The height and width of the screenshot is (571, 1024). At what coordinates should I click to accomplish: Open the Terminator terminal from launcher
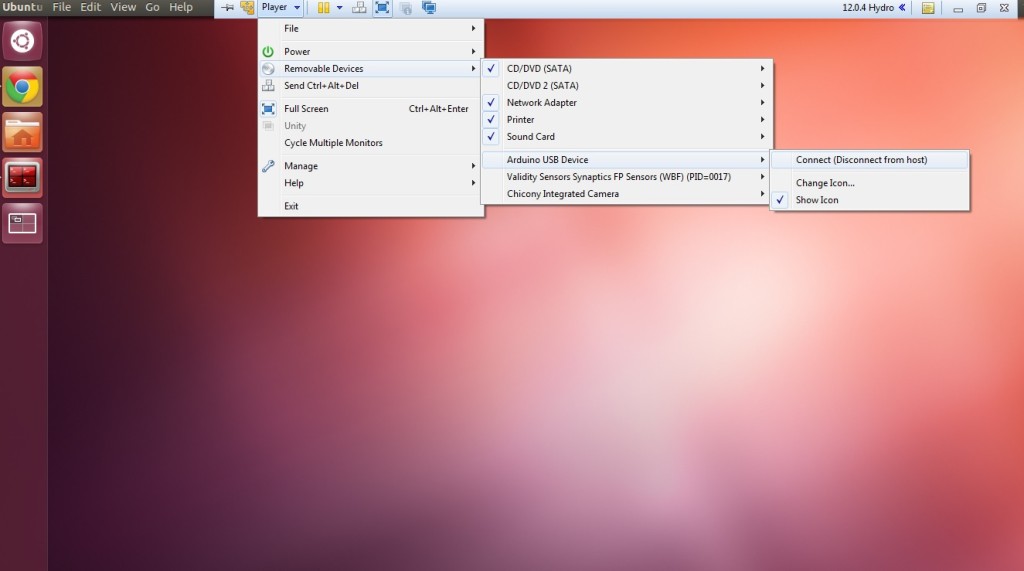(22, 178)
